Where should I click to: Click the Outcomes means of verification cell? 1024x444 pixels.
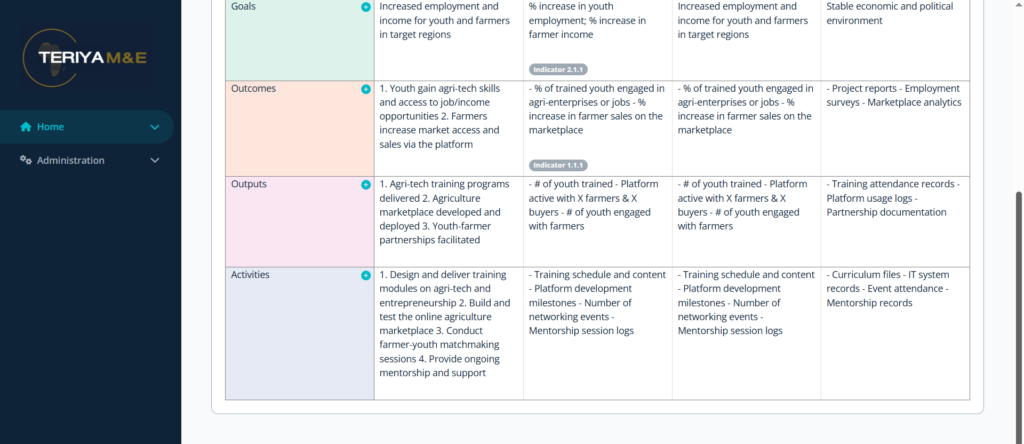(895, 129)
